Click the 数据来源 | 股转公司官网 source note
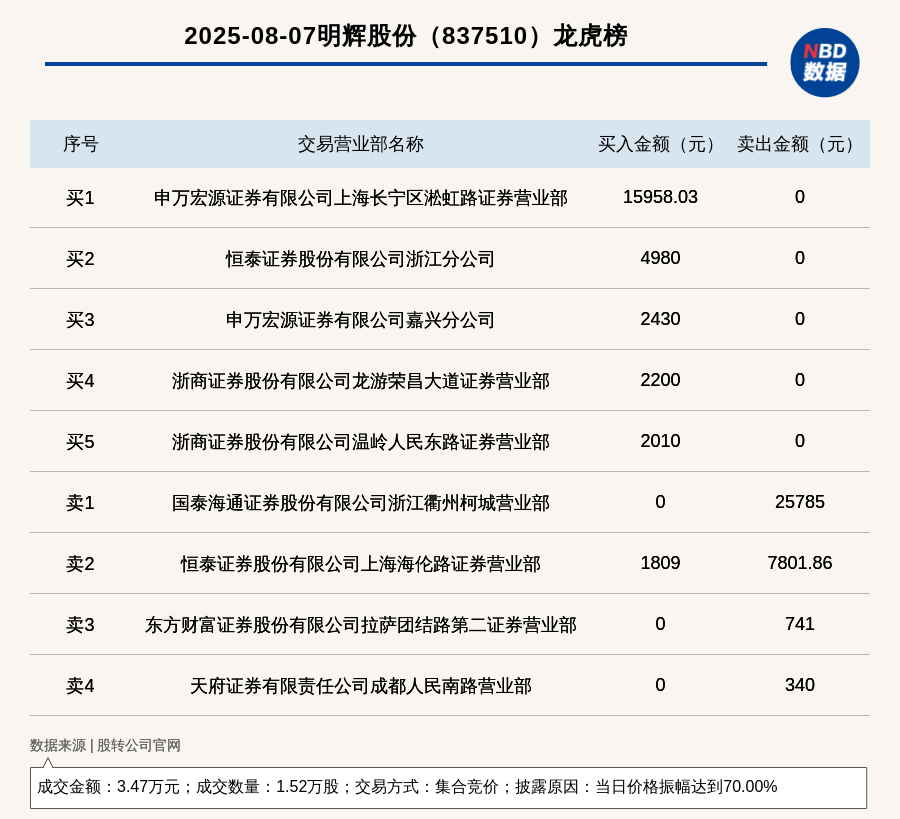The height and width of the screenshot is (819, 900). 105,745
